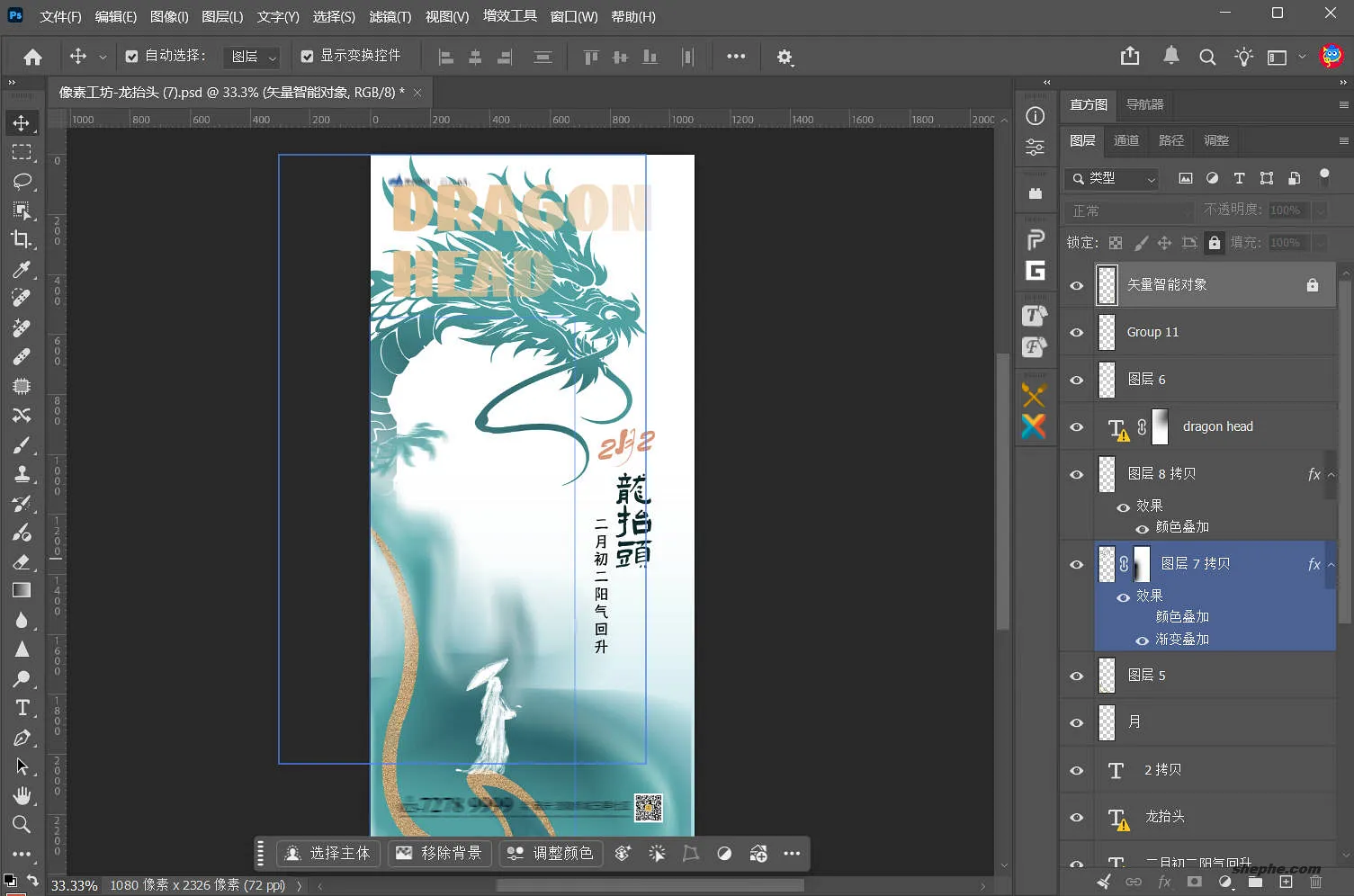Switch to the 导航器 tab

click(1145, 104)
